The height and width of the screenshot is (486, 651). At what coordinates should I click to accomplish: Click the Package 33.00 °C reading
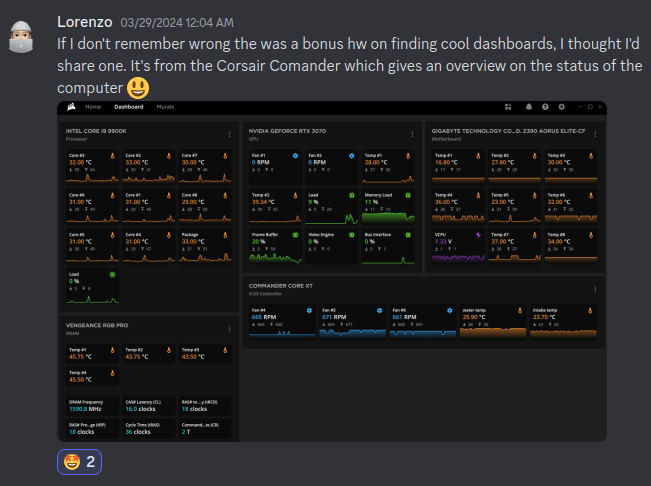(x=193, y=242)
